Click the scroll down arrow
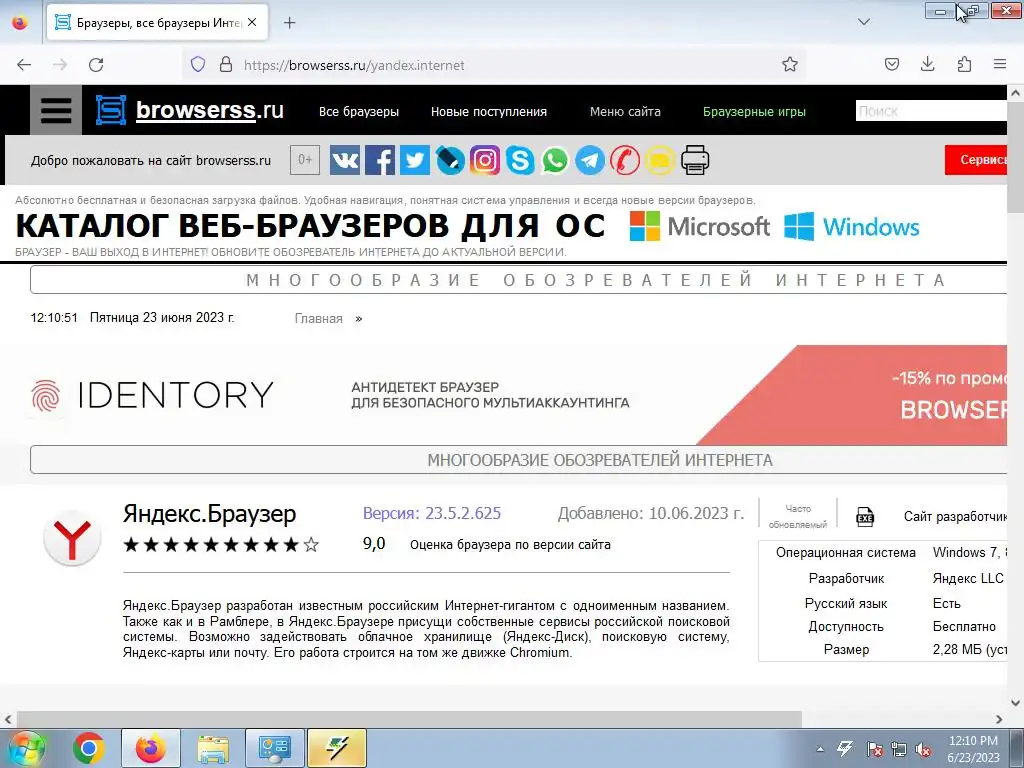Screen dimensions: 1024x768 point(1016,703)
